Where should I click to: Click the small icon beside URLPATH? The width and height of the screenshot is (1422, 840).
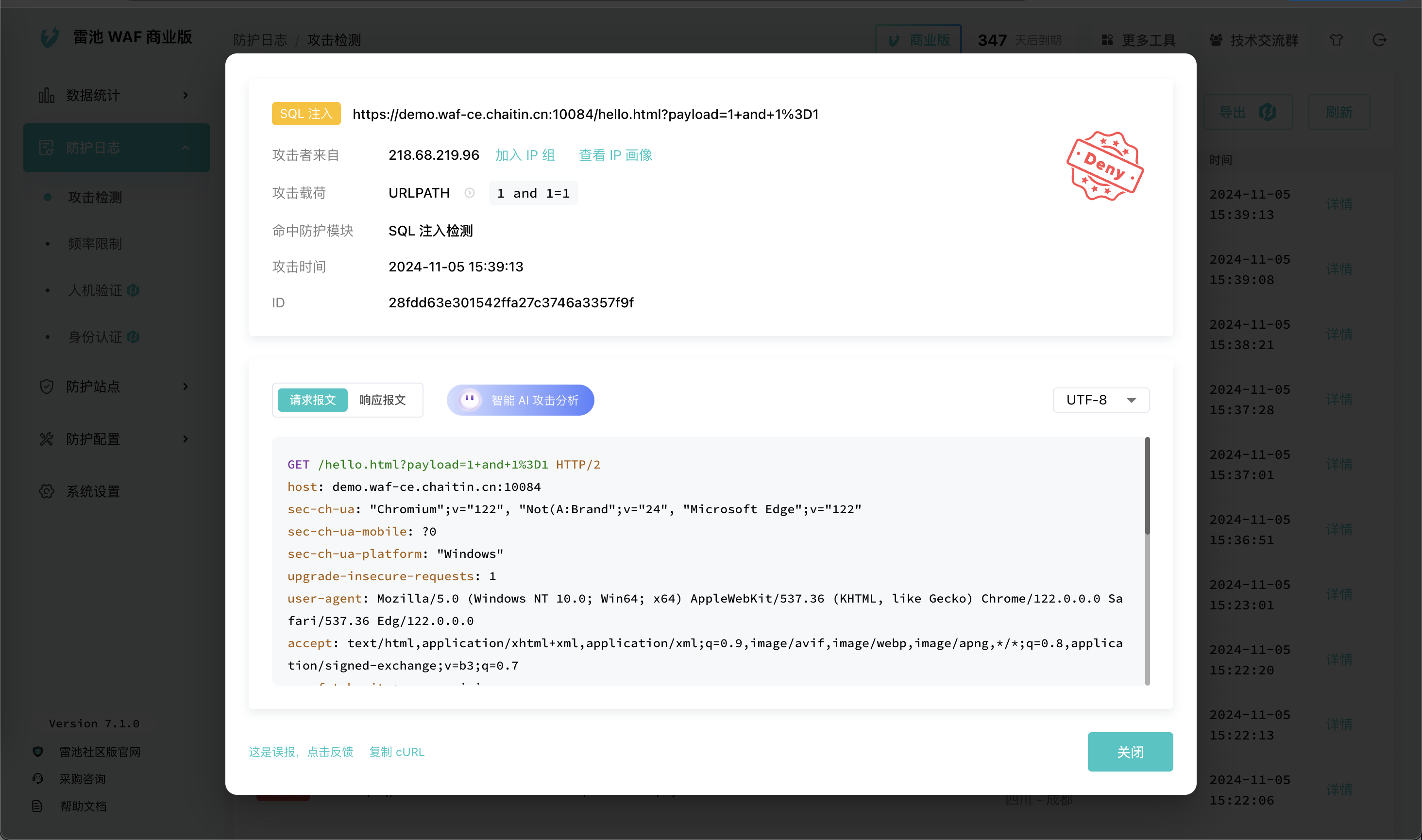[x=469, y=193]
